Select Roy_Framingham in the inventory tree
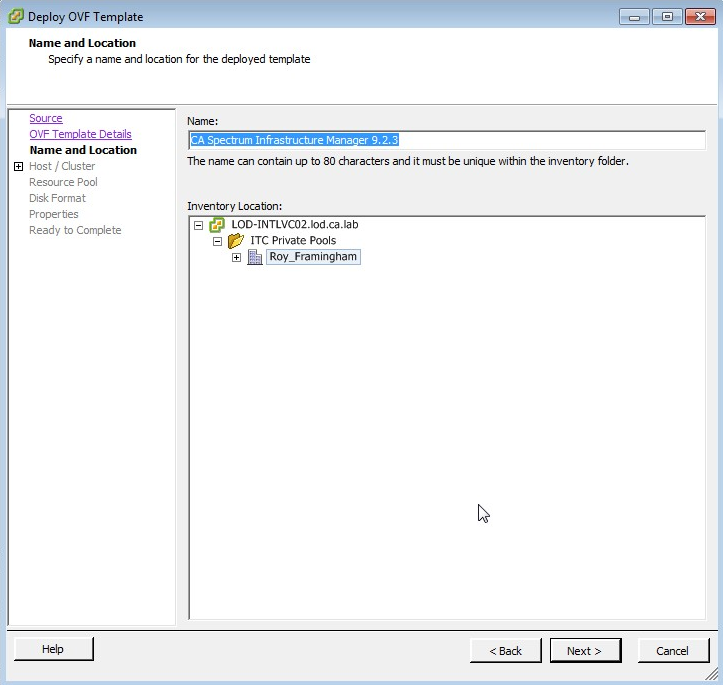 (x=313, y=257)
